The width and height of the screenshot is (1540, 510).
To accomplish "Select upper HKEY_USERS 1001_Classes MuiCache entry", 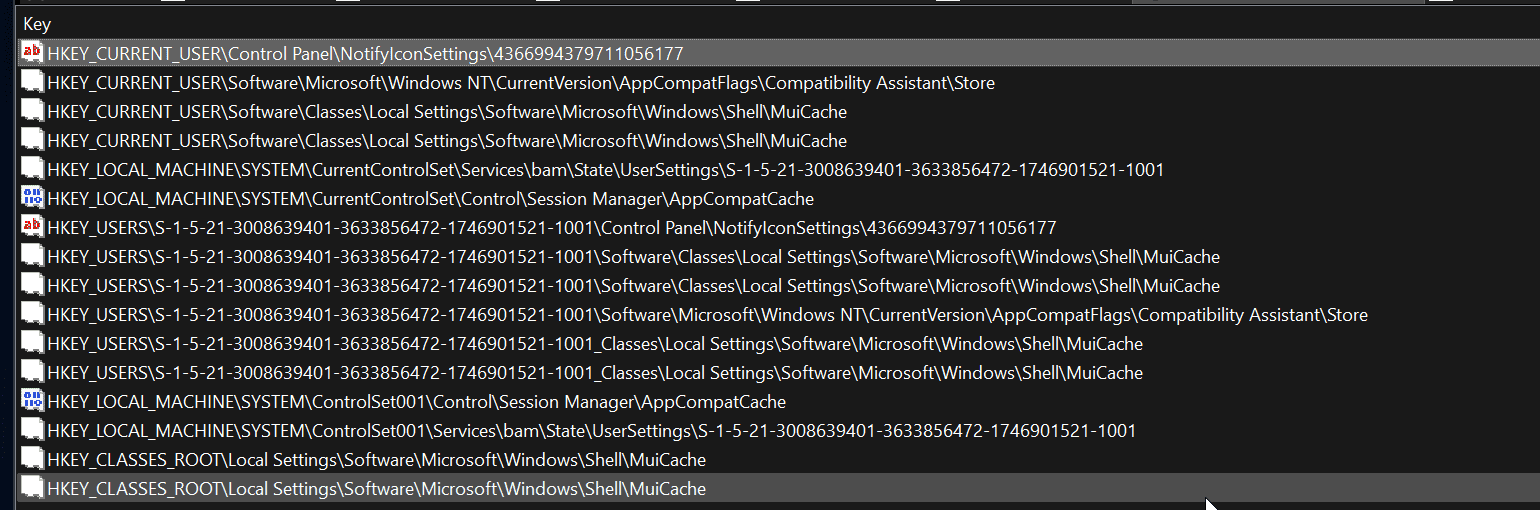I will [595, 343].
